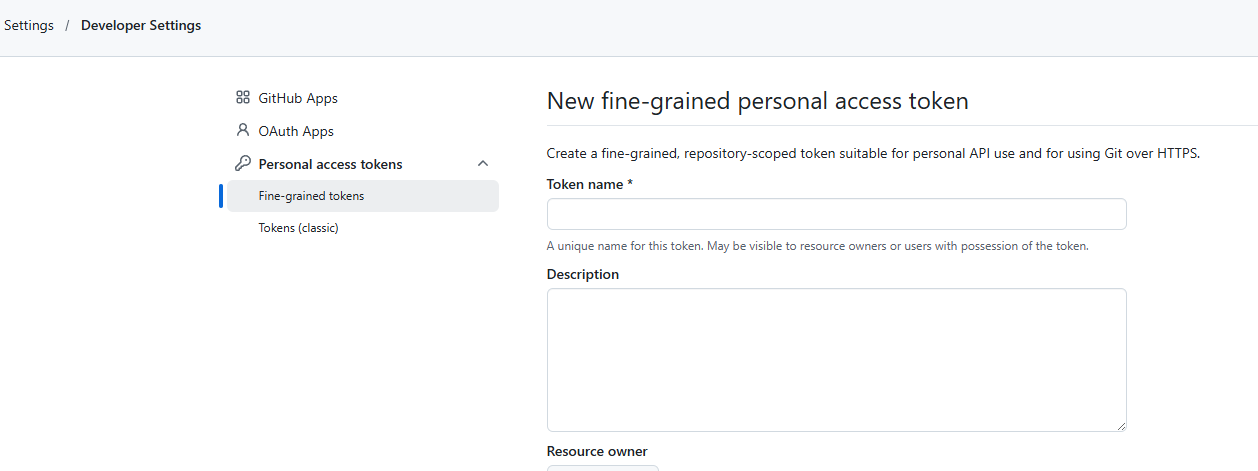
Task: Select Fine-grained tokens in sidebar
Action: click(363, 196)
